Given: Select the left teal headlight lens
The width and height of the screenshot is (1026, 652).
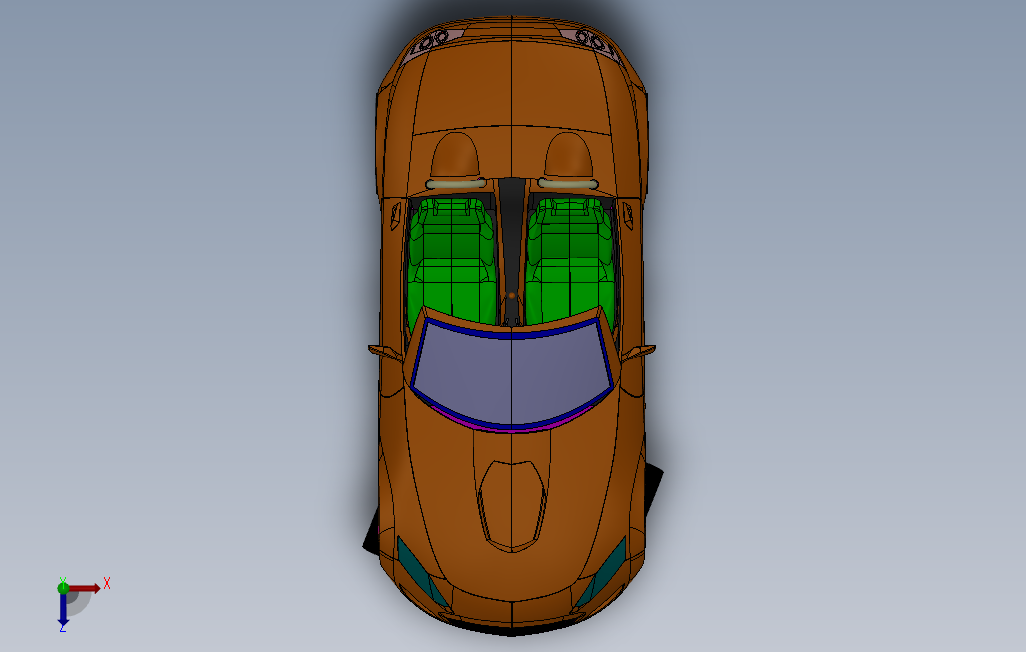Looking at the screenshot, I should tap(422, 572).
